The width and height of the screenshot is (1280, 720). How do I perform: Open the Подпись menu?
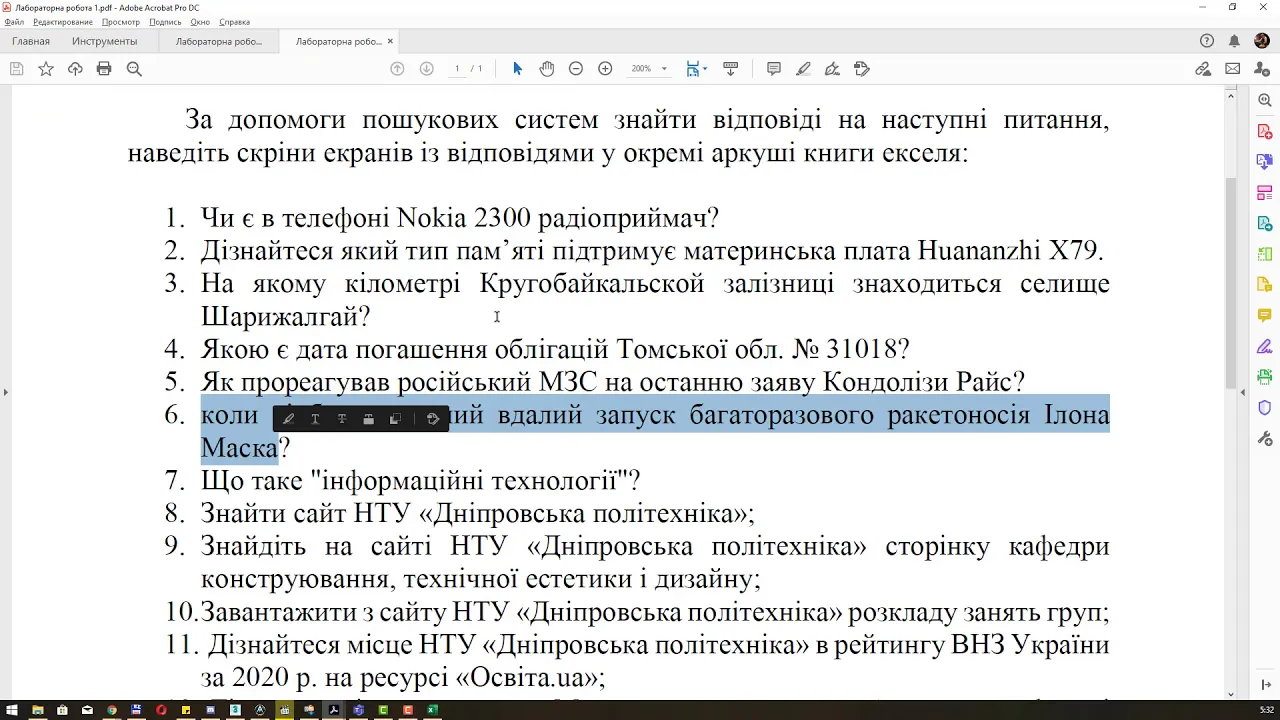pos(165,22)
